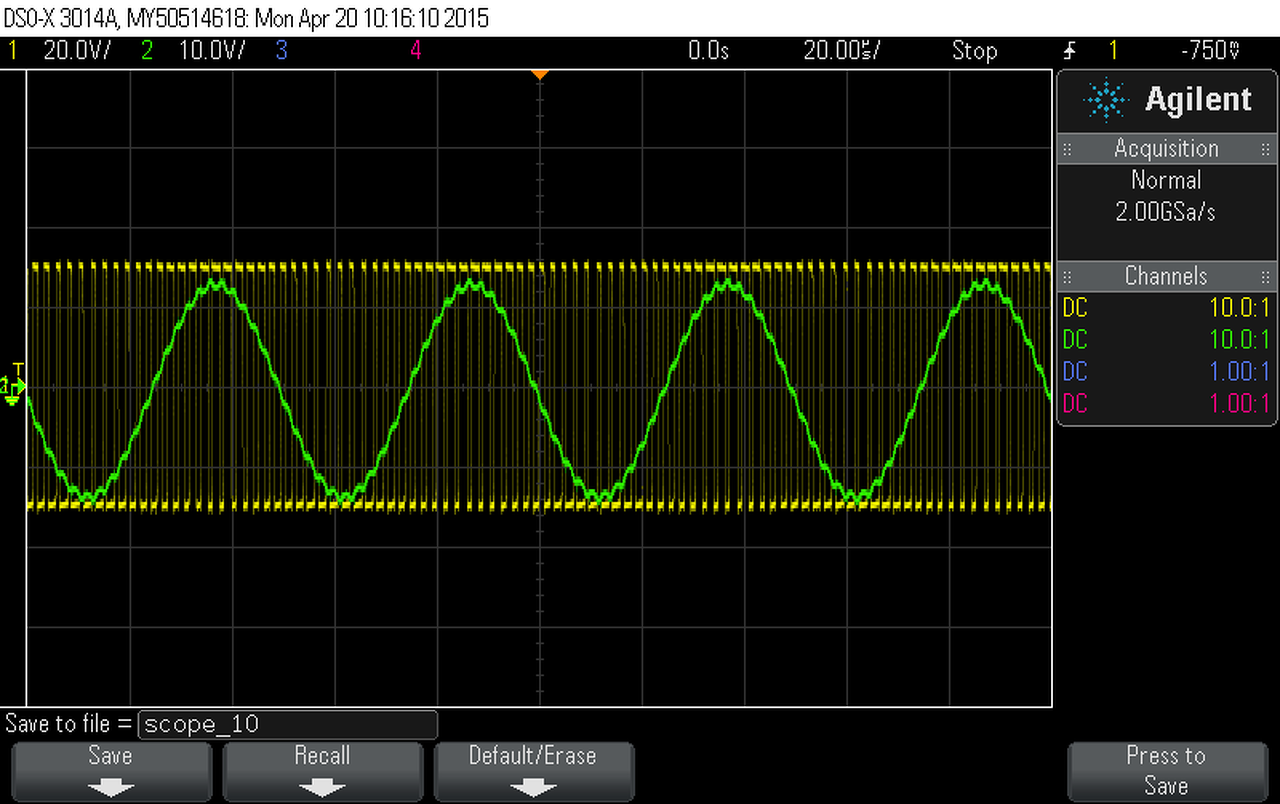1280x804 pixels.
Task: Open the Default/Erase softkey menu
Action: tap(534, 771)
